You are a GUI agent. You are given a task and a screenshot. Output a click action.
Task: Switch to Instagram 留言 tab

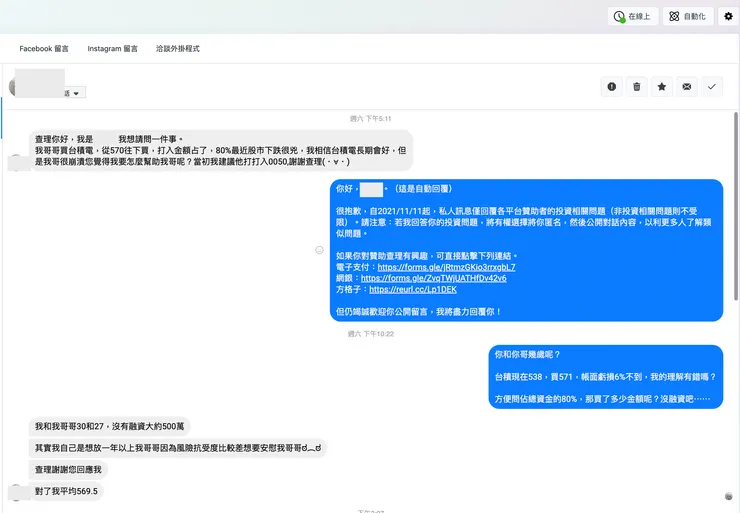(x=112, y=49)
